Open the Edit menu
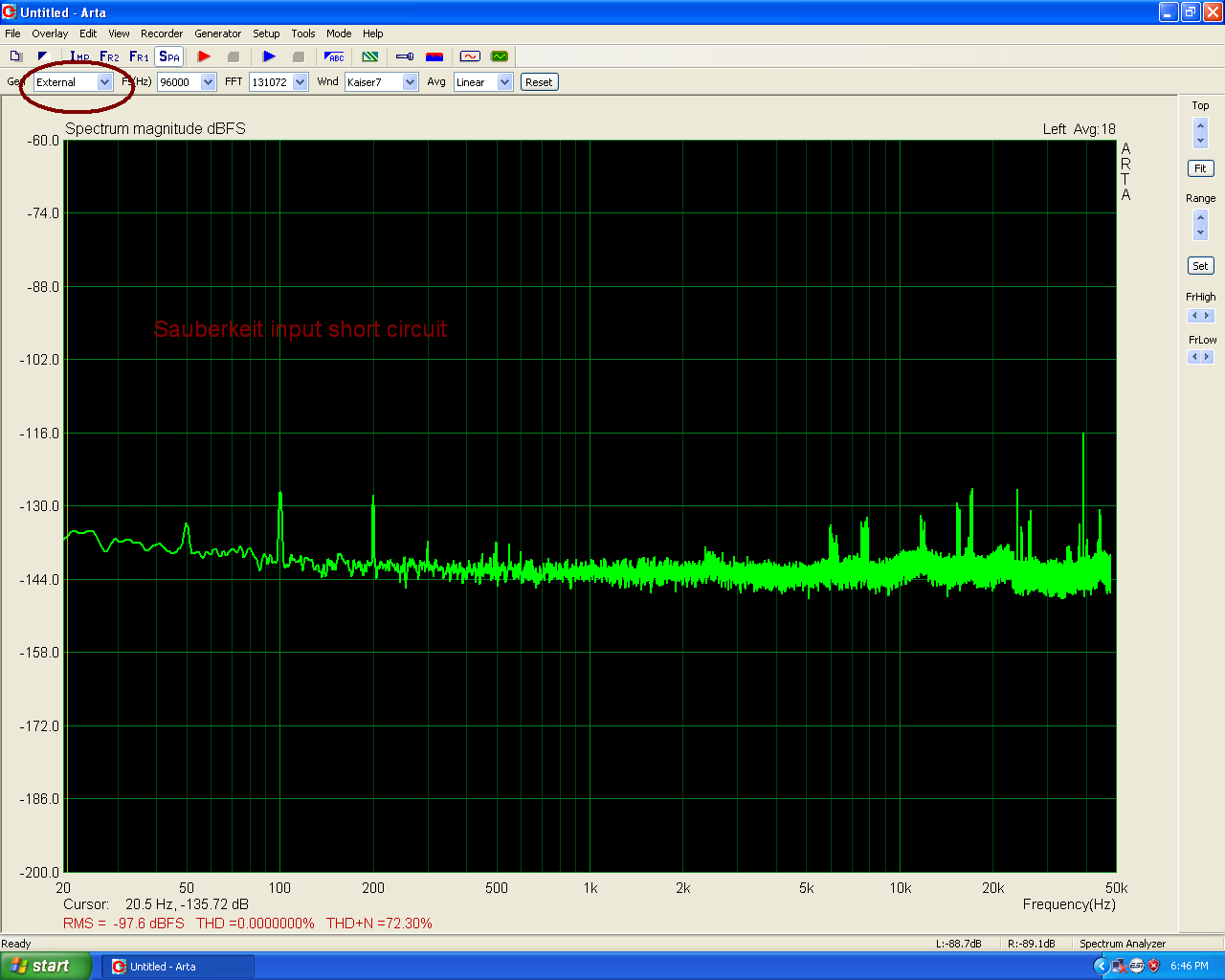The image size is (1225, 980). [x=88, y=33]
